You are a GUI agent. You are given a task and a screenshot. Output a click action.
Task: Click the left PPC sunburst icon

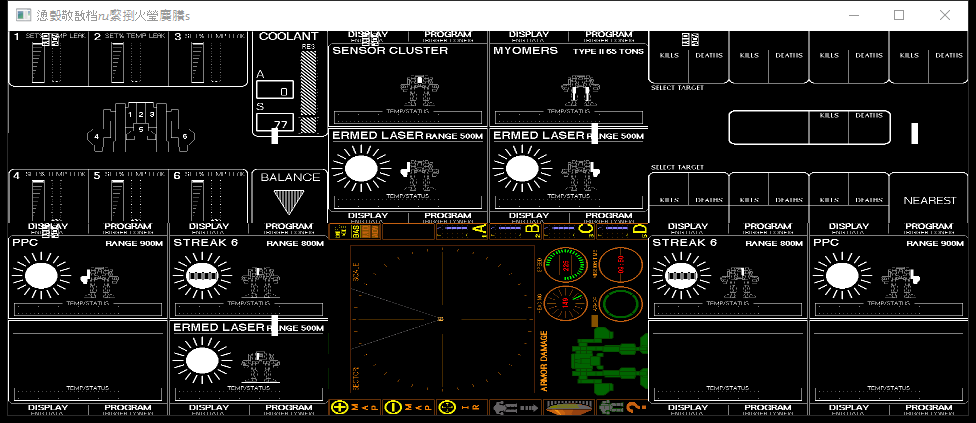[41, 276]
